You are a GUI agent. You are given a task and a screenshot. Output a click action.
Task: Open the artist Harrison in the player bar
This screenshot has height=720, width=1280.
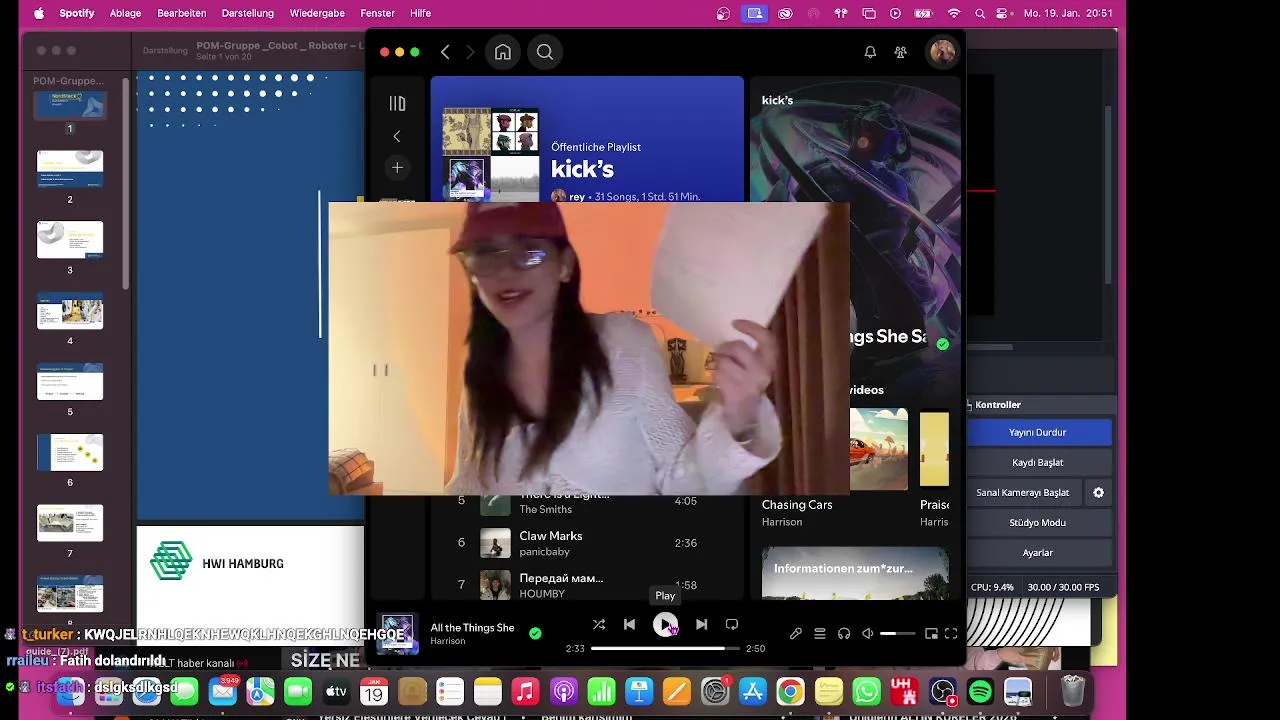[x=447, y=641]
